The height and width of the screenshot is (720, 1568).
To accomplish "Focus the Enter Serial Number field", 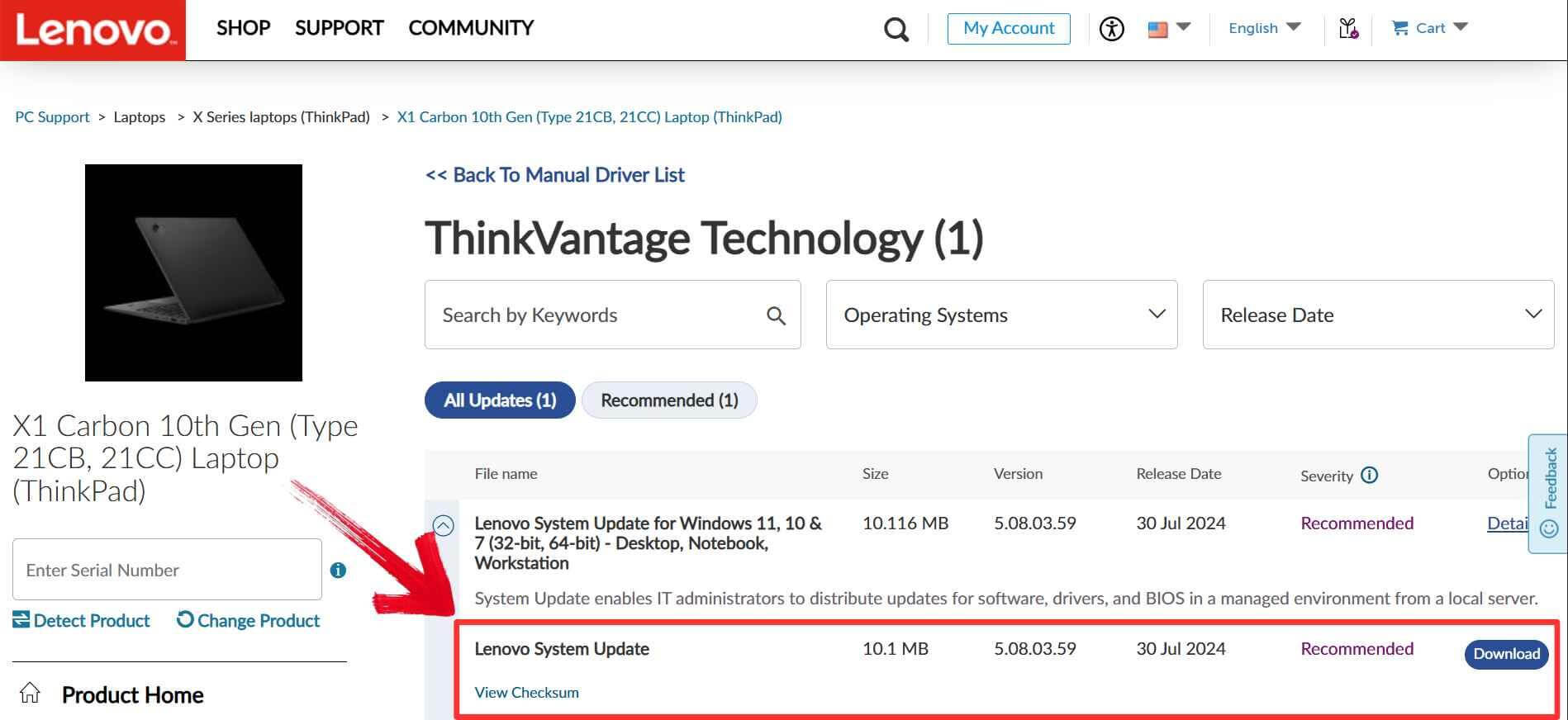I will (x=167, y=570).
